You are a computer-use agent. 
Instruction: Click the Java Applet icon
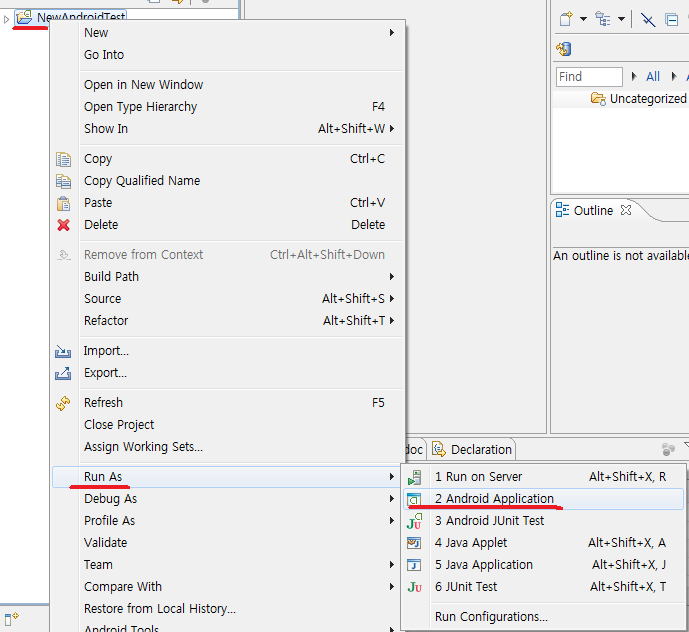click(414, 543)
